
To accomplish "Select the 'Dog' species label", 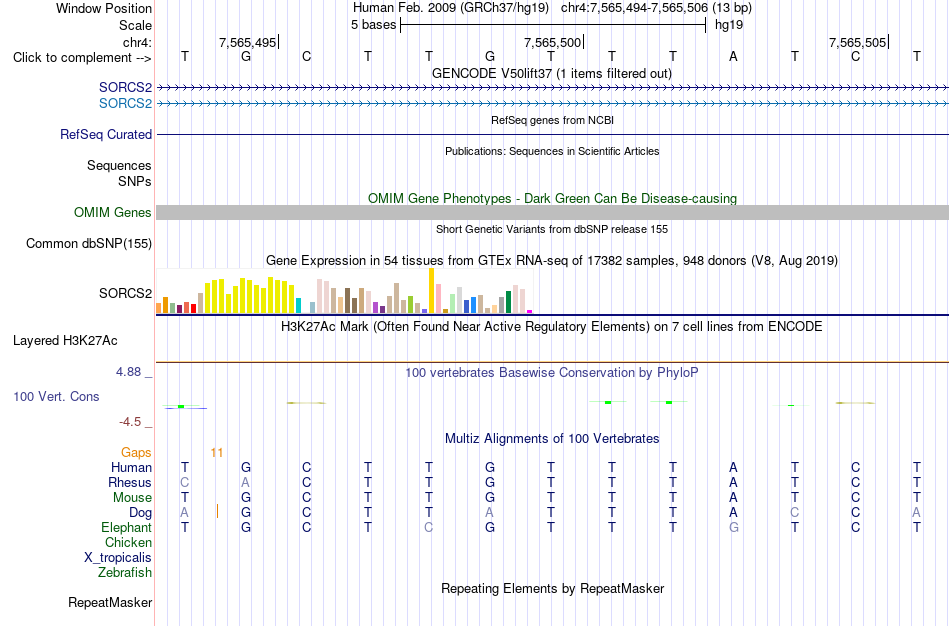I will 141,513.
